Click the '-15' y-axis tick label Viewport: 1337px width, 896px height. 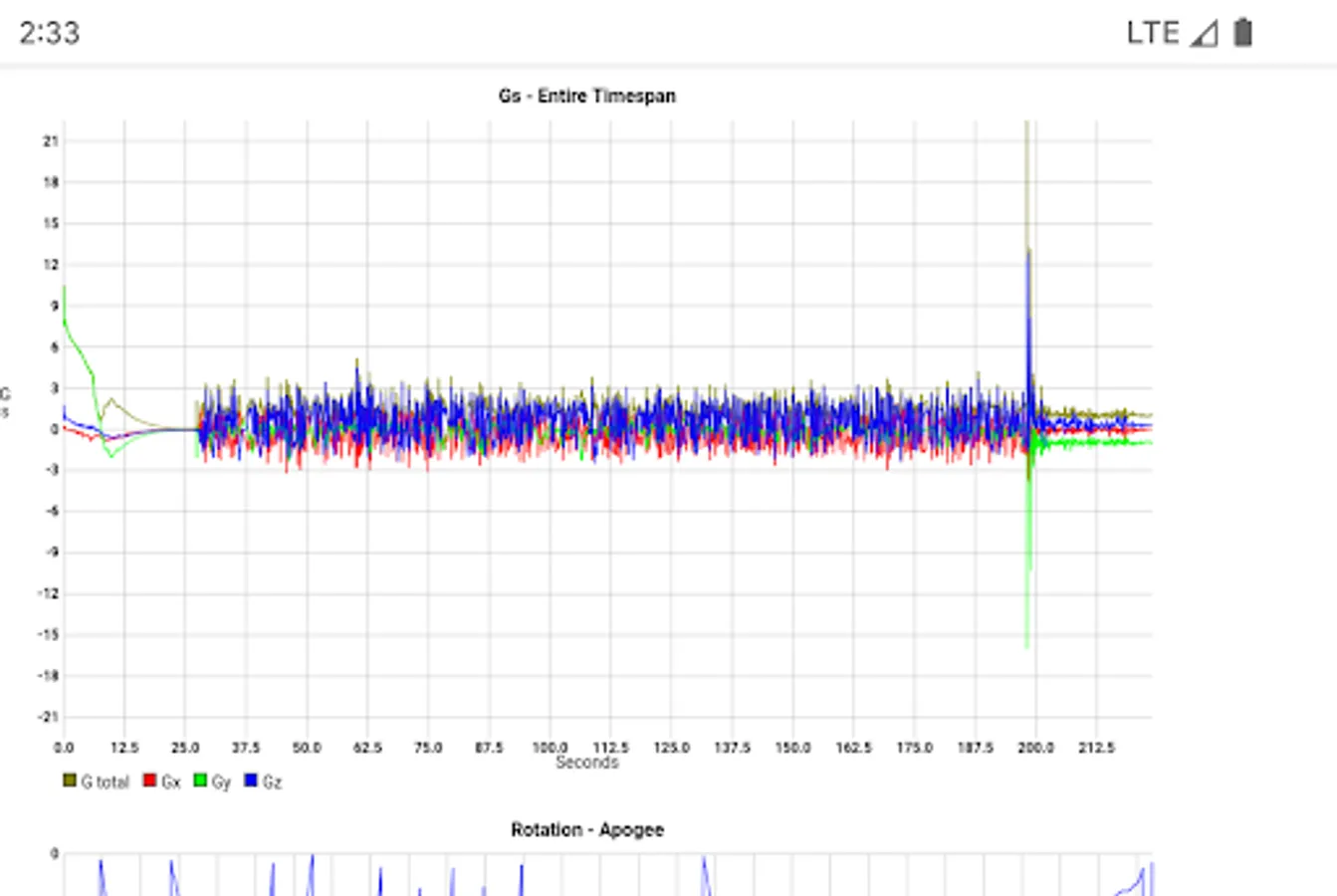49,634
